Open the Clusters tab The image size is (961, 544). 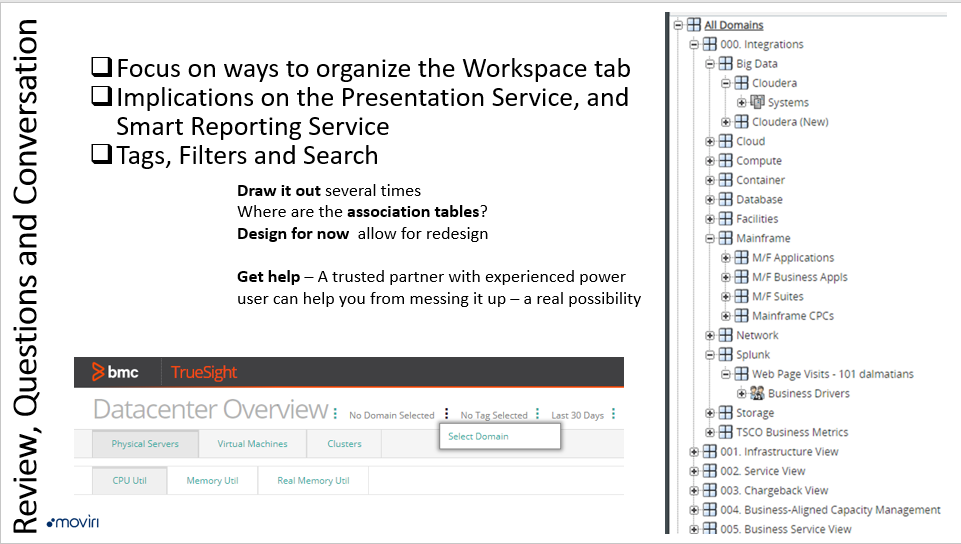pos(344,444)
